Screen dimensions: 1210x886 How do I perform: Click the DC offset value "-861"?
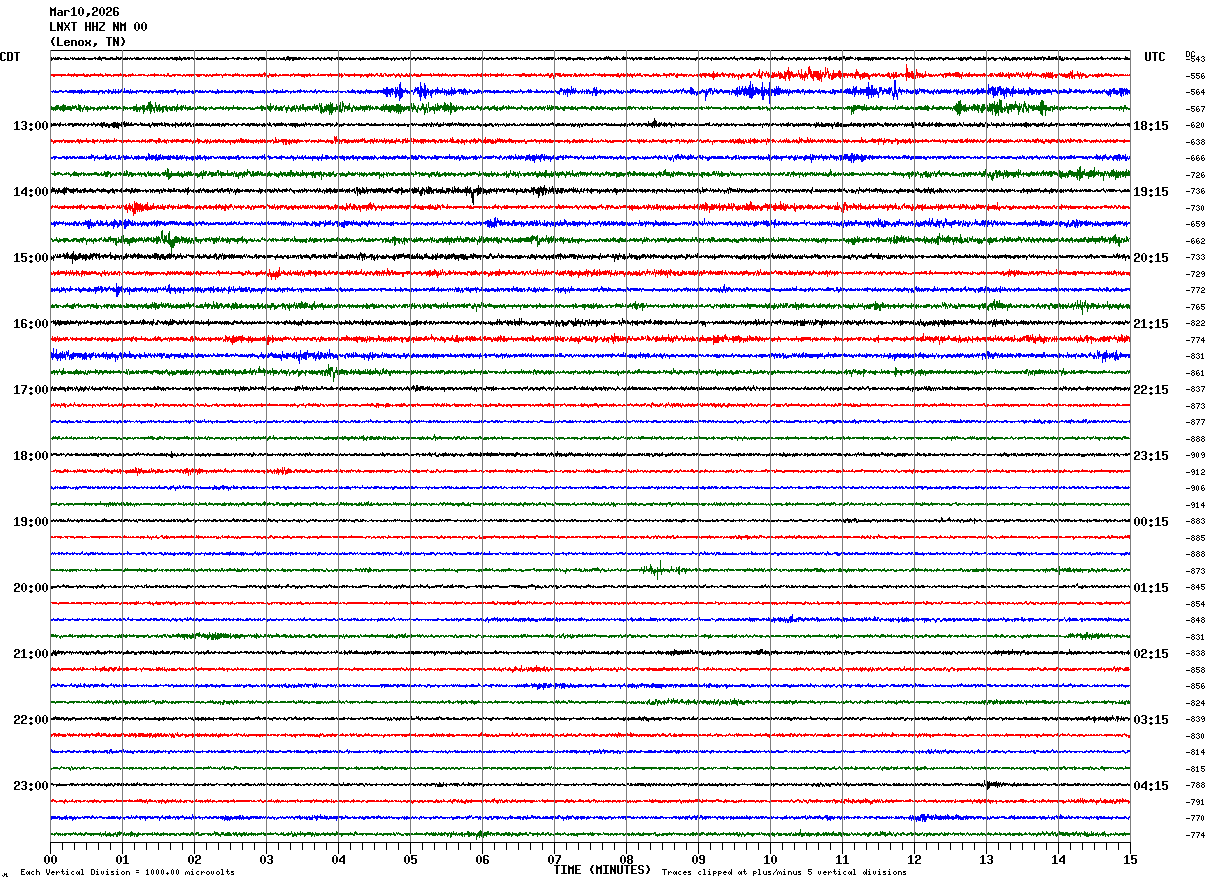click(1195, 373)
